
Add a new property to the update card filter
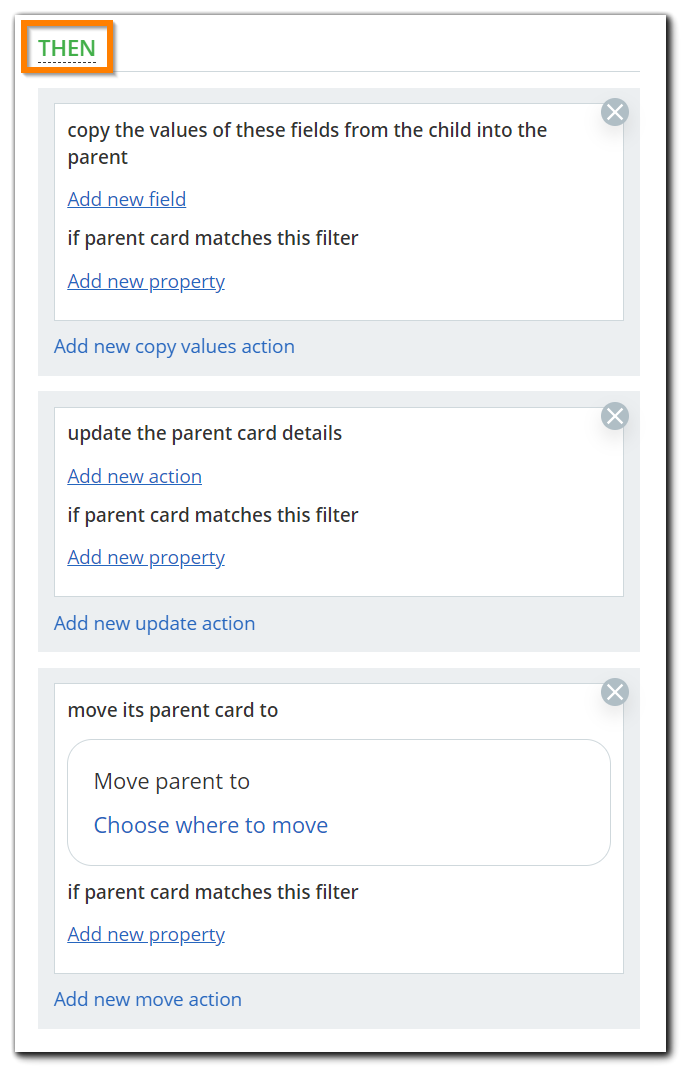[x=146, y=557]
